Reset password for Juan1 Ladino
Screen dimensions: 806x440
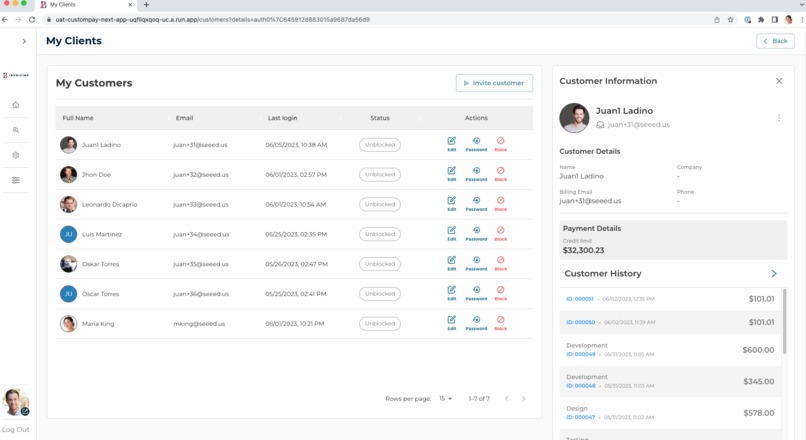point(476,144)
